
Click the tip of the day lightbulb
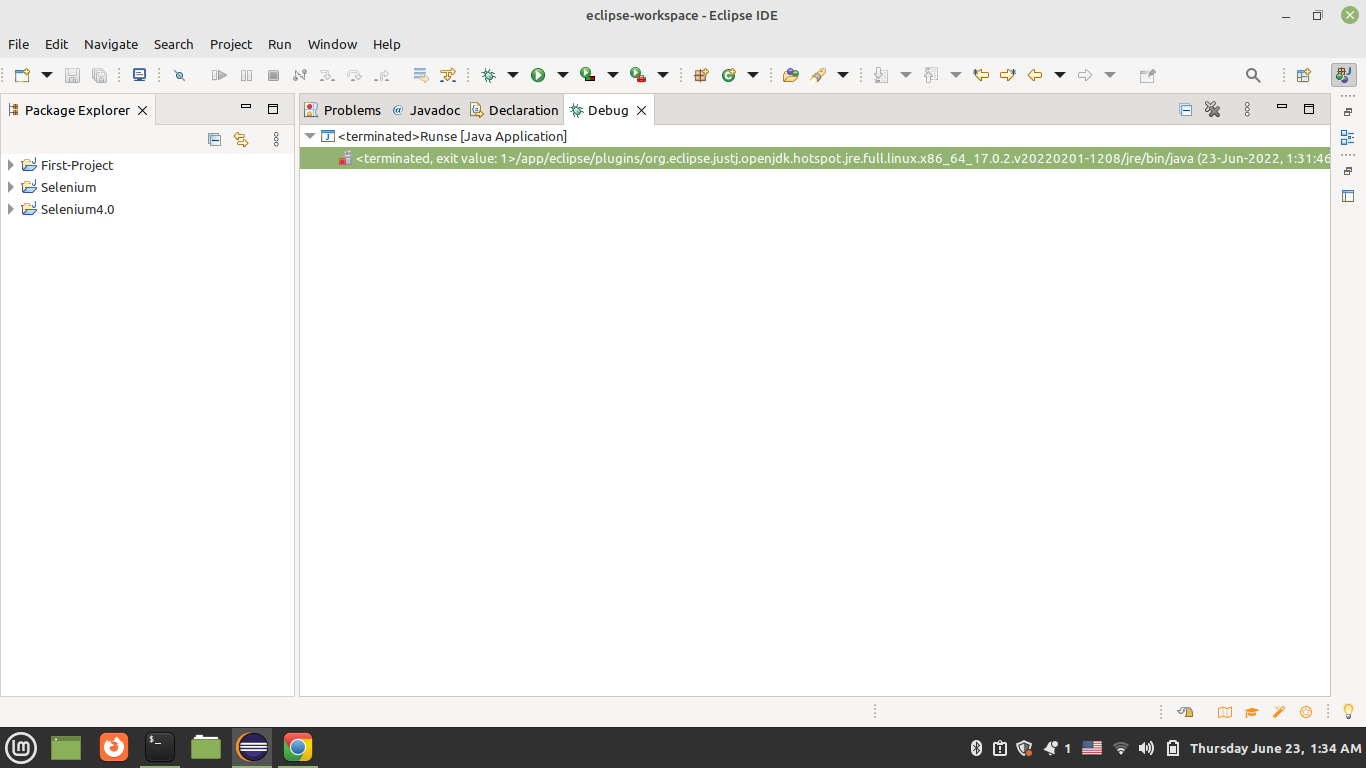point(1348,712)
